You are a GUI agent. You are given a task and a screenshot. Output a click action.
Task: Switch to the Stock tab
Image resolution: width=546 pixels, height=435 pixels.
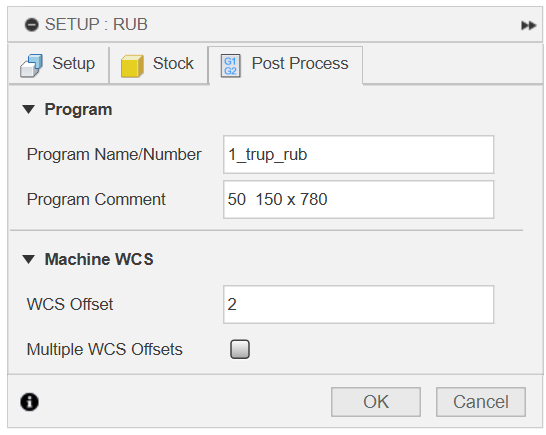point(158,65)
